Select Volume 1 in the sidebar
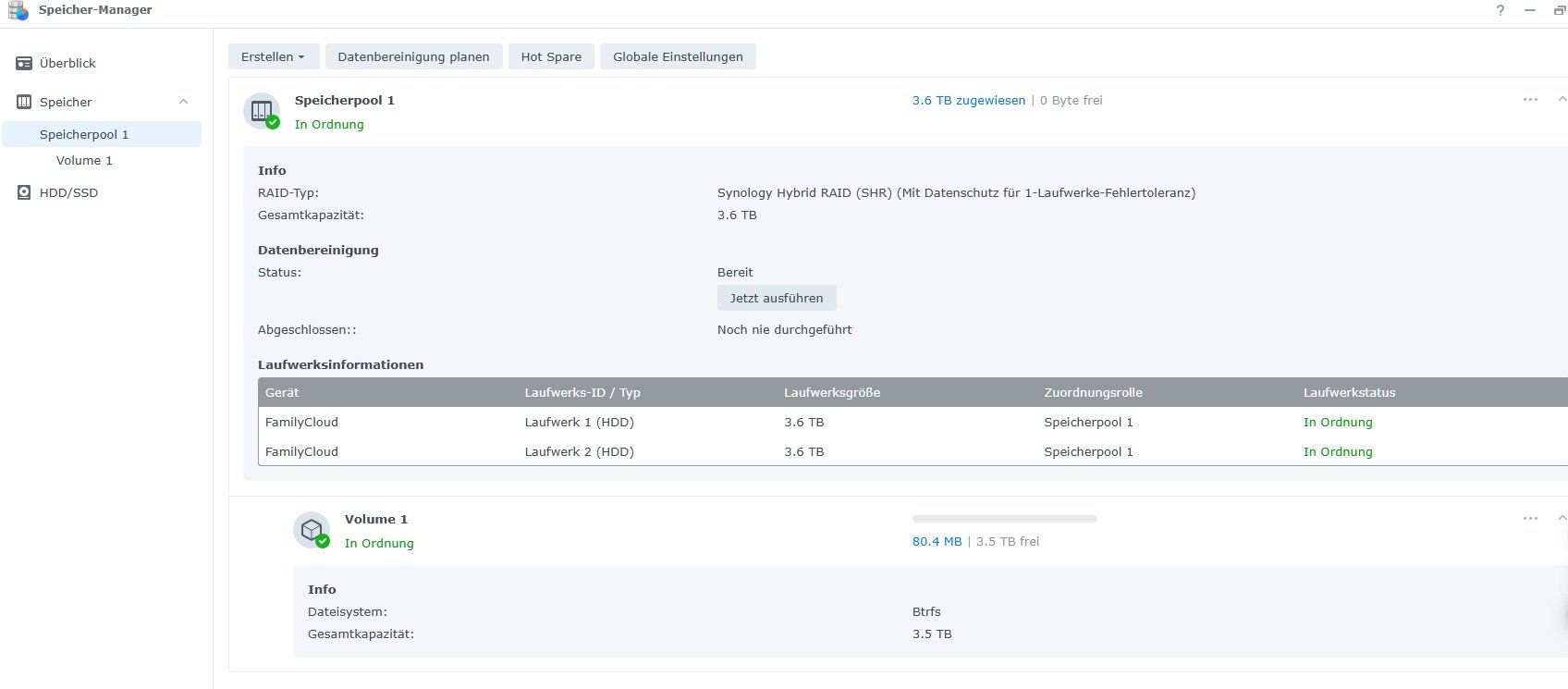The image size is (1568, 689). (84, 160)
